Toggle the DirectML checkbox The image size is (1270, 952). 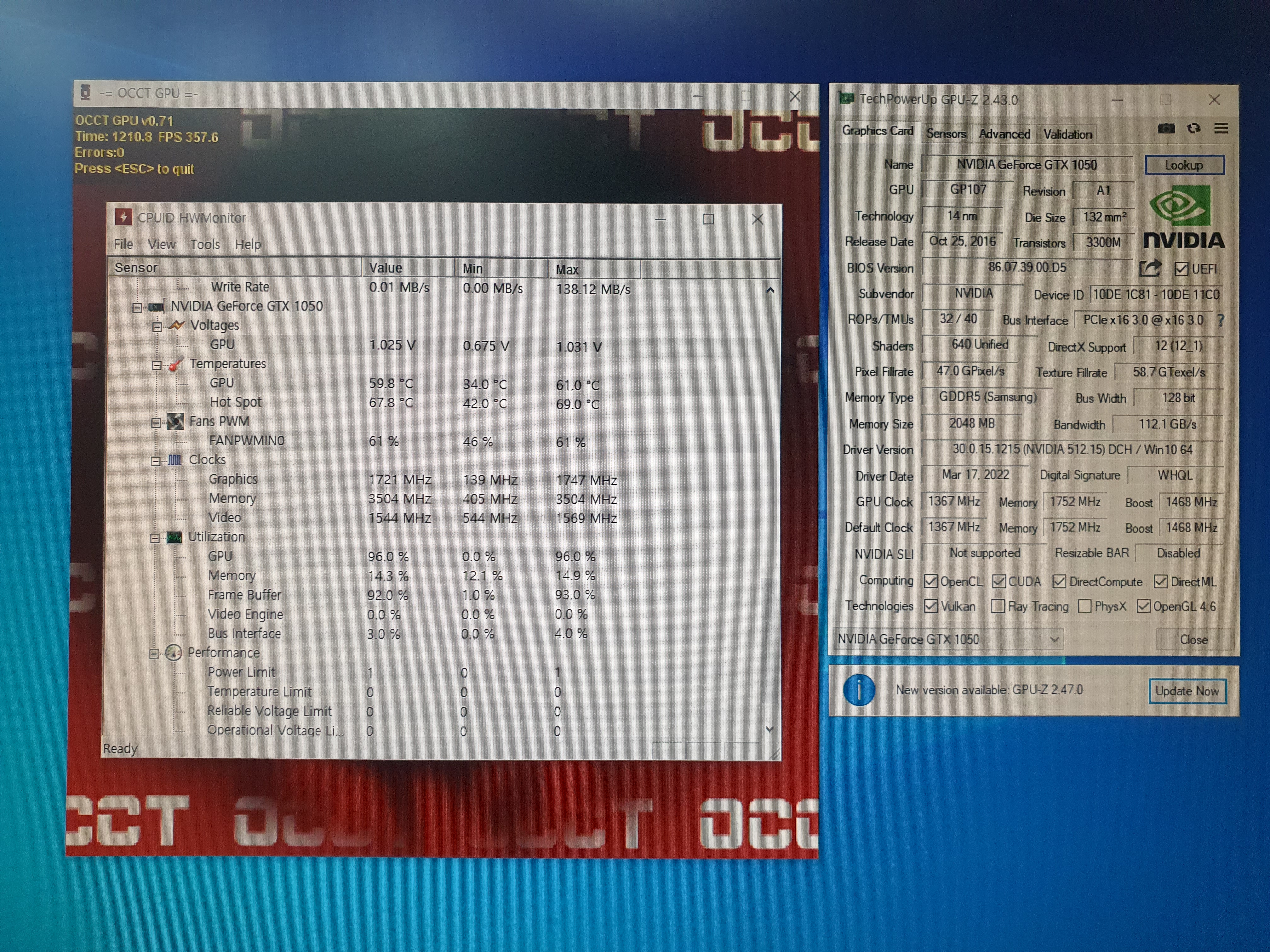tap(1161, 581)
